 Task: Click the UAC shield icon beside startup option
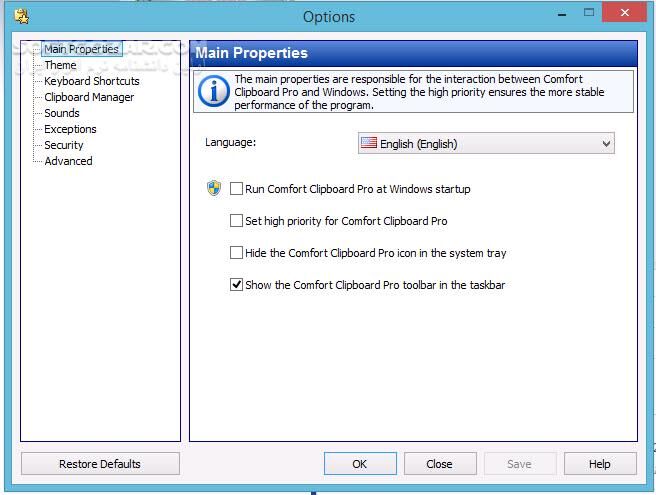click(214, 188)
